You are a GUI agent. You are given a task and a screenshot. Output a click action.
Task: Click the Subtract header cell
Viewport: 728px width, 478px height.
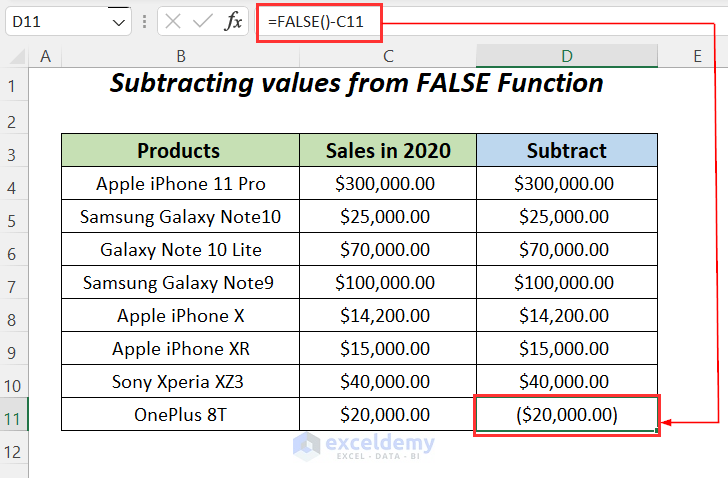tap(566, 151)
